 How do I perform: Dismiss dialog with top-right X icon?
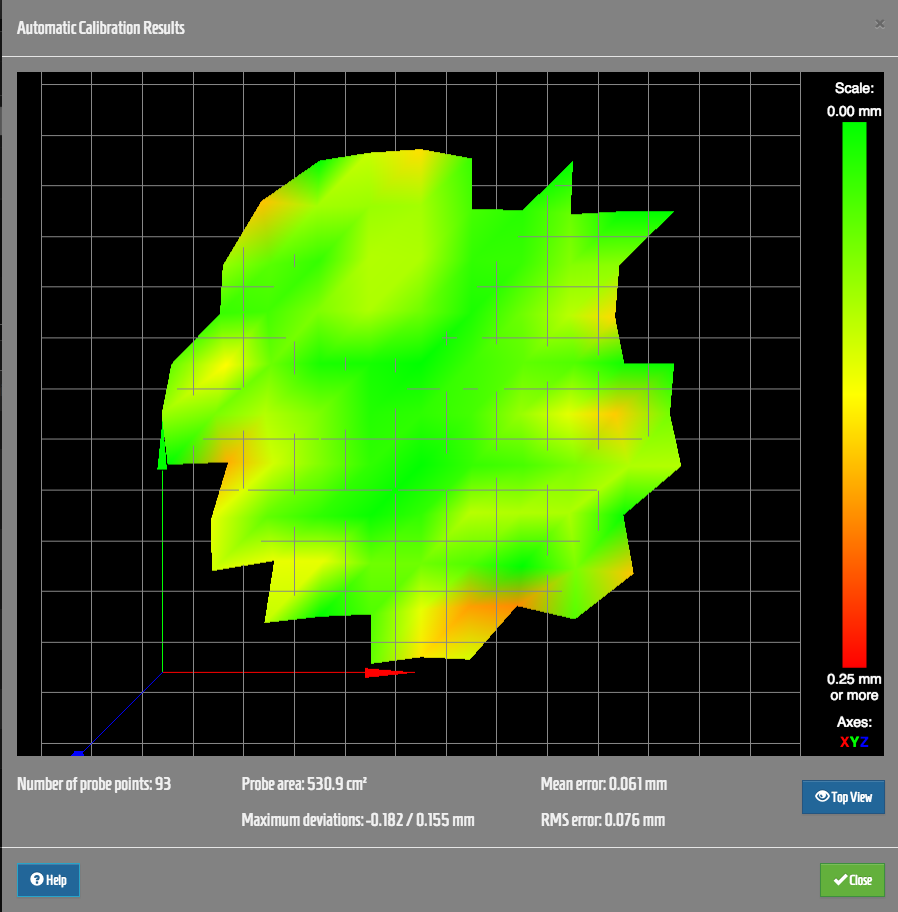coord(879,23)
